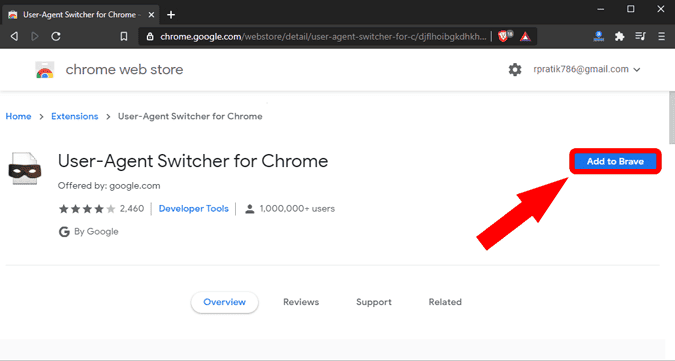
Task: Open the User-Agent Switcher extension icon in toolbar
Action: click(598, 37)
